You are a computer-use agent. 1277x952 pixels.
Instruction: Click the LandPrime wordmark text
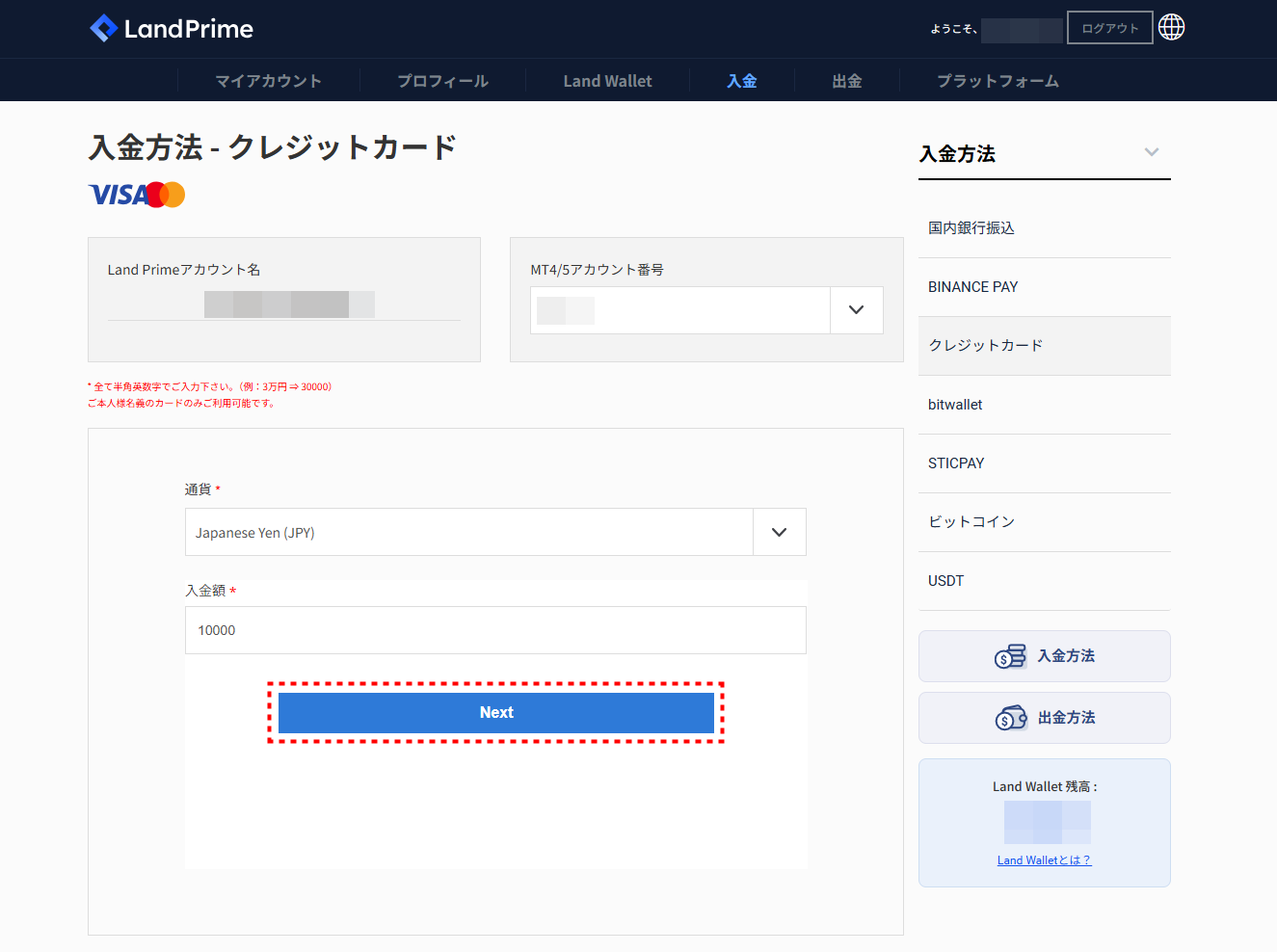(189, 29)
